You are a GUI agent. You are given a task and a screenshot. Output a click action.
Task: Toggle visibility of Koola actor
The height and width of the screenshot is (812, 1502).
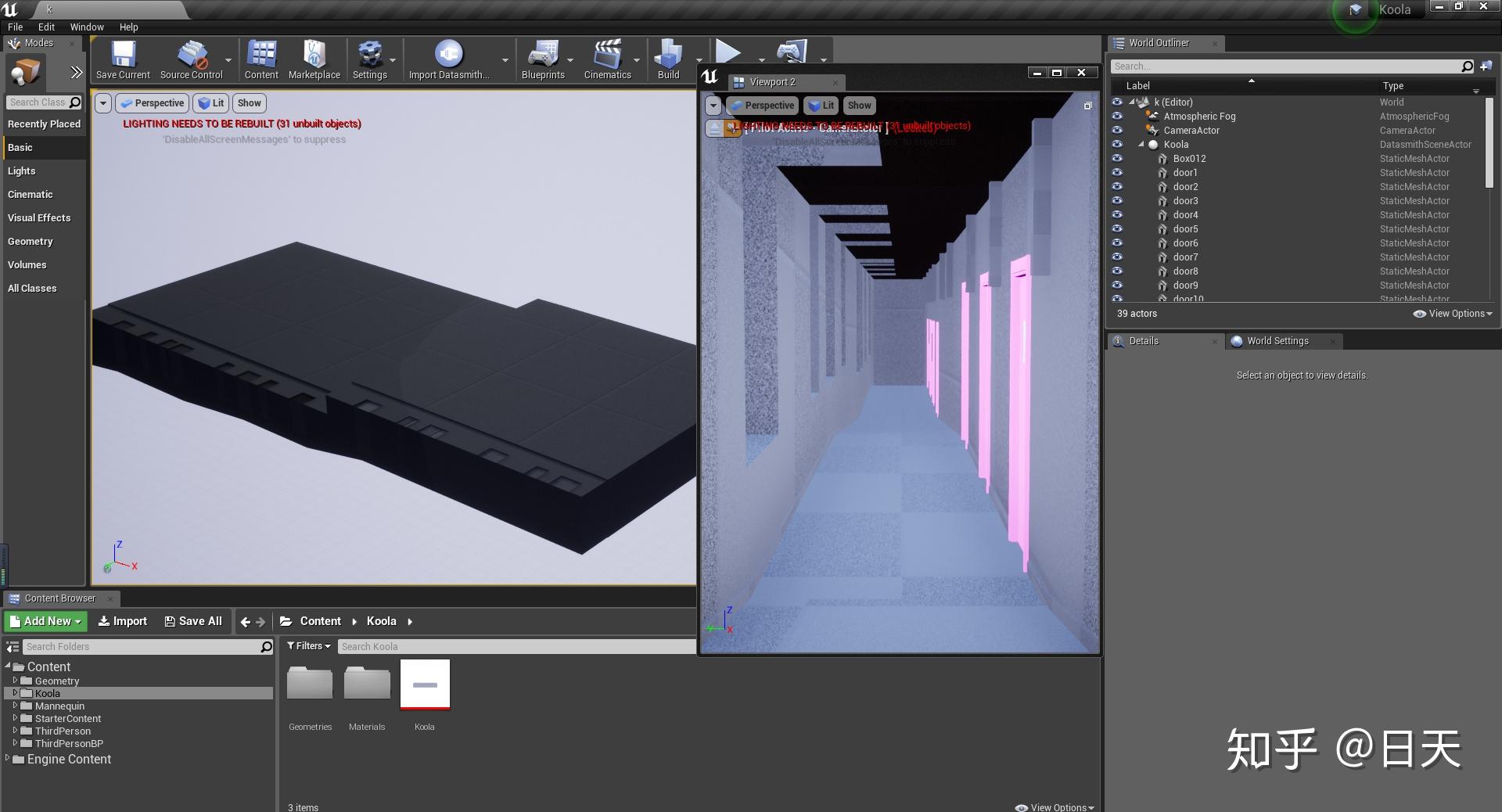pos(1117,145)
